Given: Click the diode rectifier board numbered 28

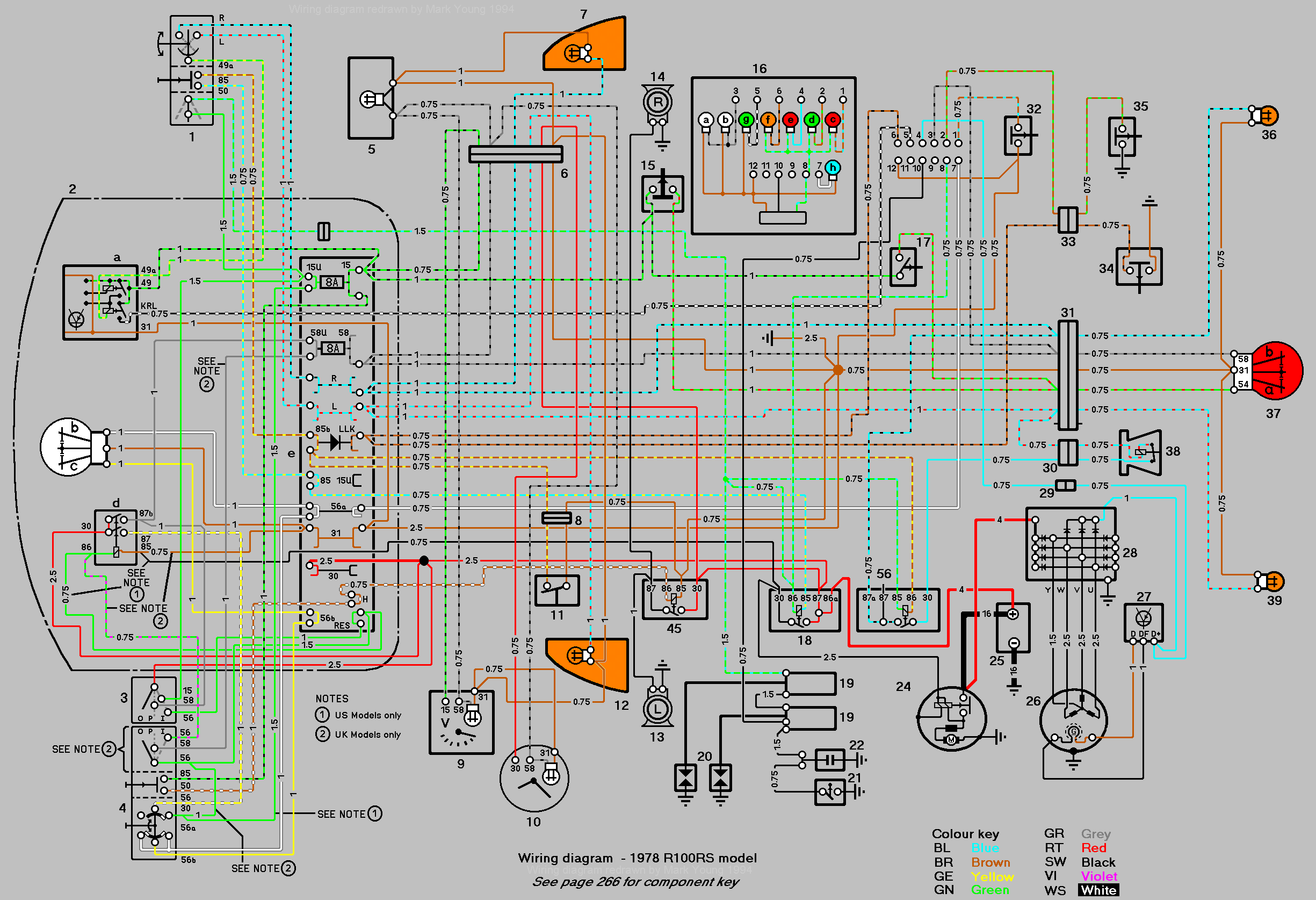Looking at the screenshot, I should click(x=1071, y=544).
